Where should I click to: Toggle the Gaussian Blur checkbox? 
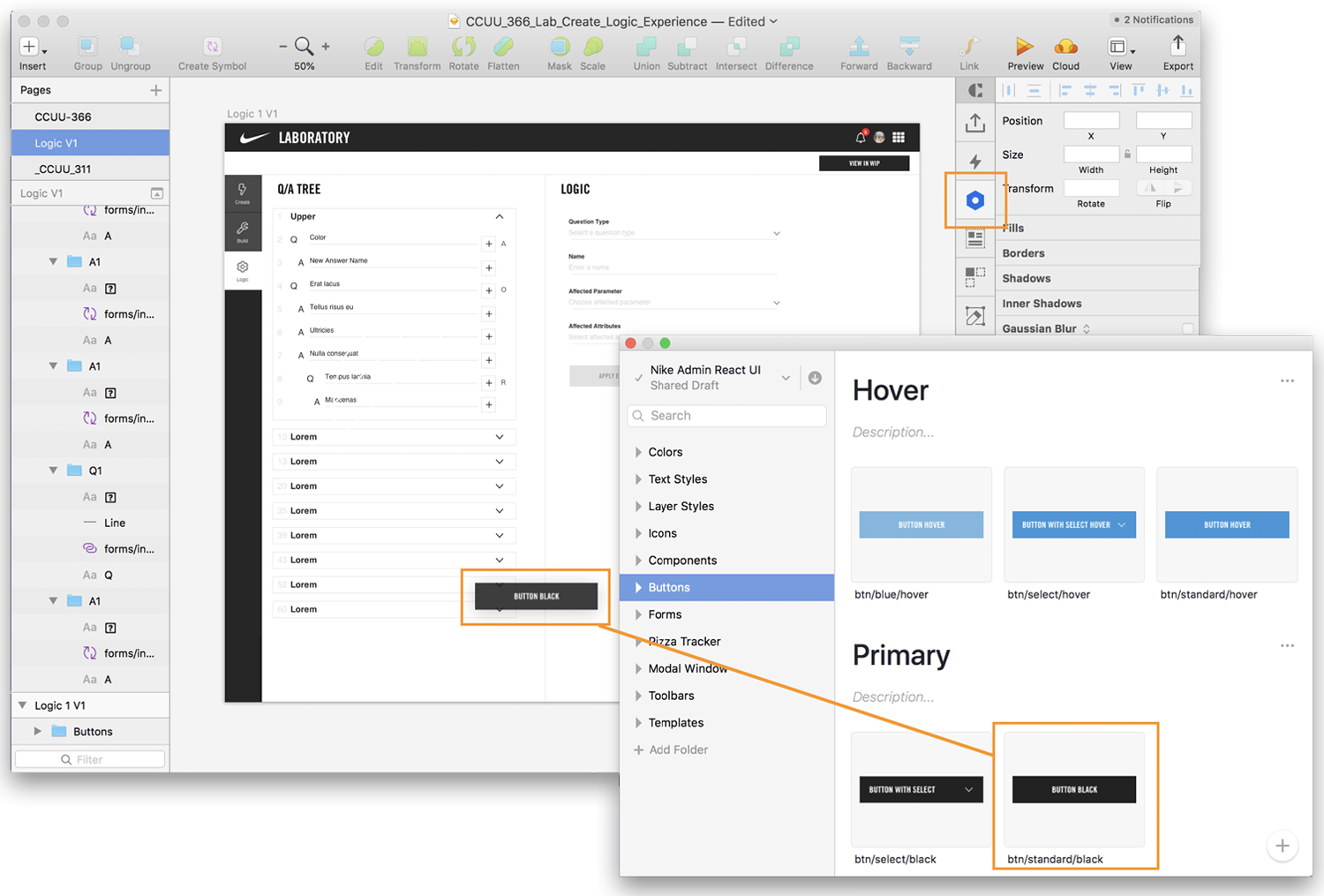pos(1187,328)
